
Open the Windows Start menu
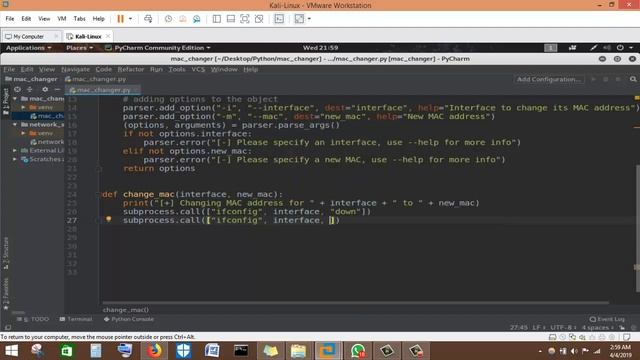(11, 351)
